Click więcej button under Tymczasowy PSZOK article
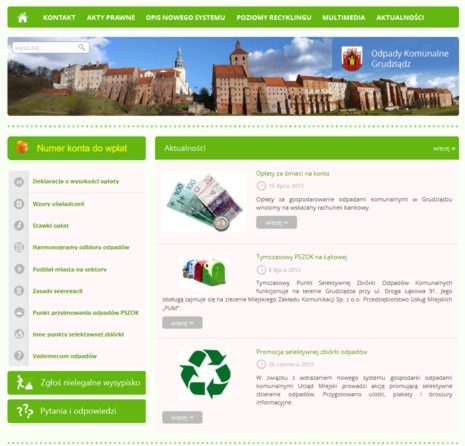Viewport: 465px width, 446px height. tap(182, 323)
